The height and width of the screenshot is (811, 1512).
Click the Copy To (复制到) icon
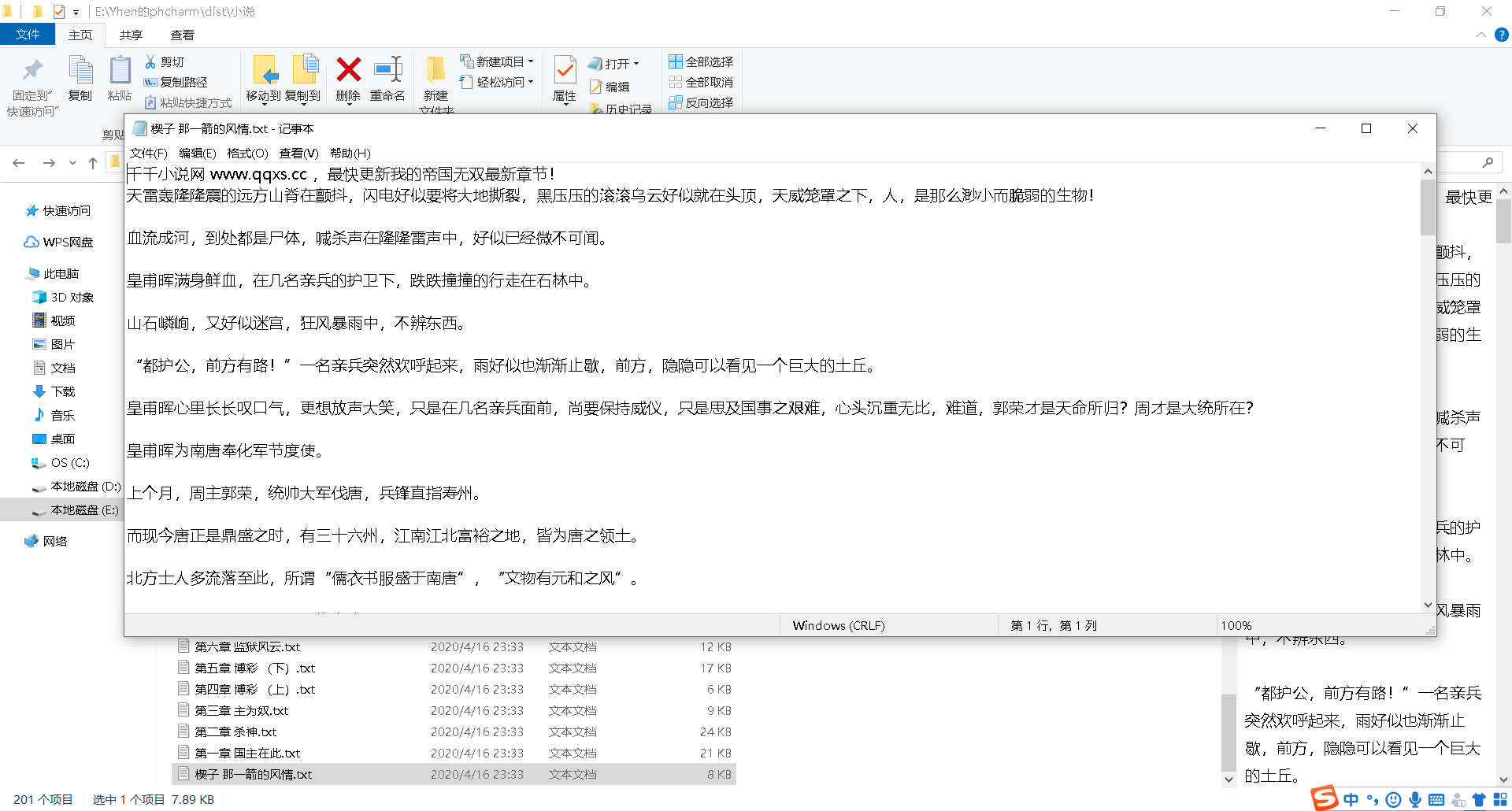click(x=305, y=69)
